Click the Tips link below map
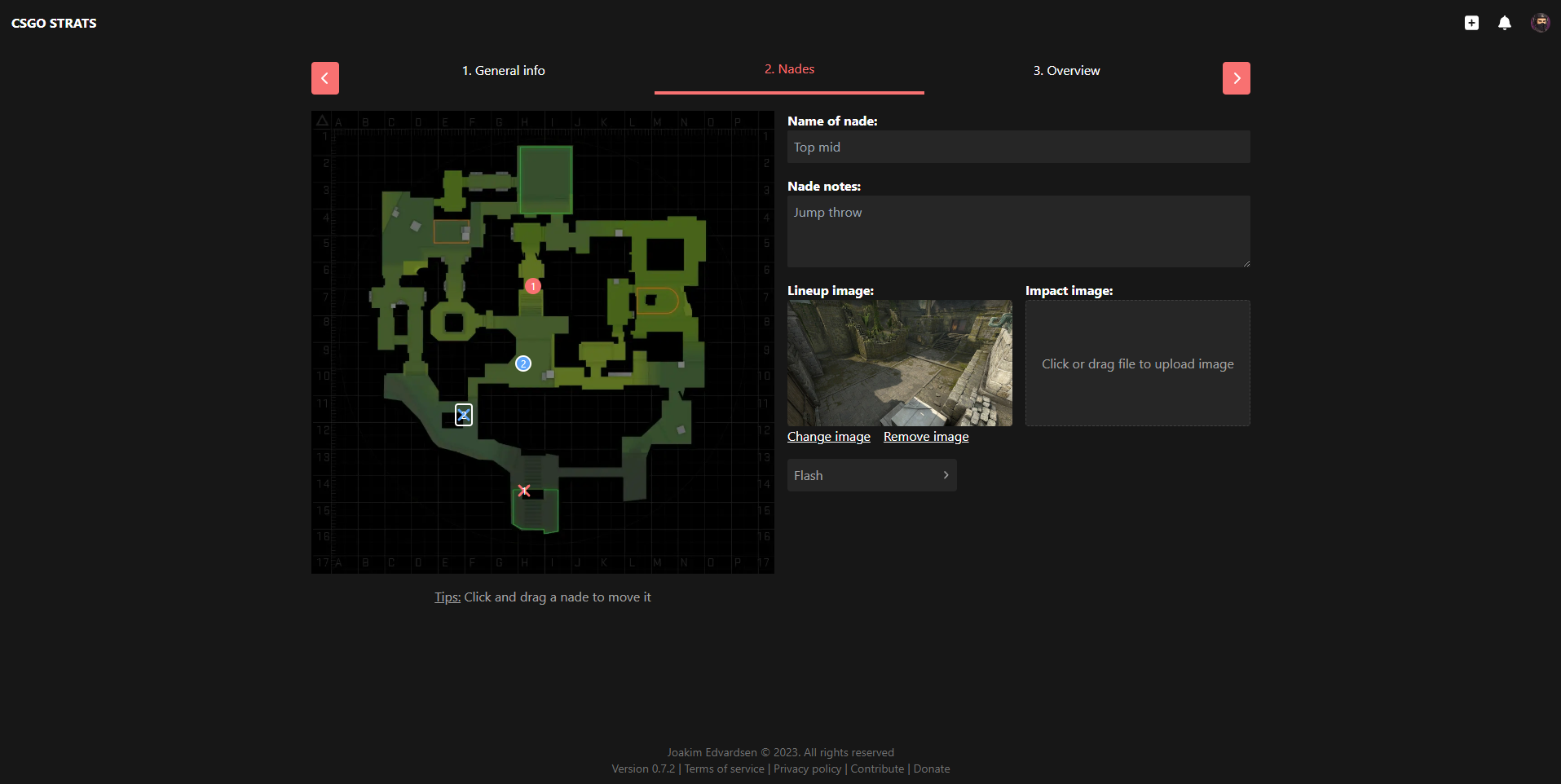Viewport: 1561px width, 784px height. [448, 597]
